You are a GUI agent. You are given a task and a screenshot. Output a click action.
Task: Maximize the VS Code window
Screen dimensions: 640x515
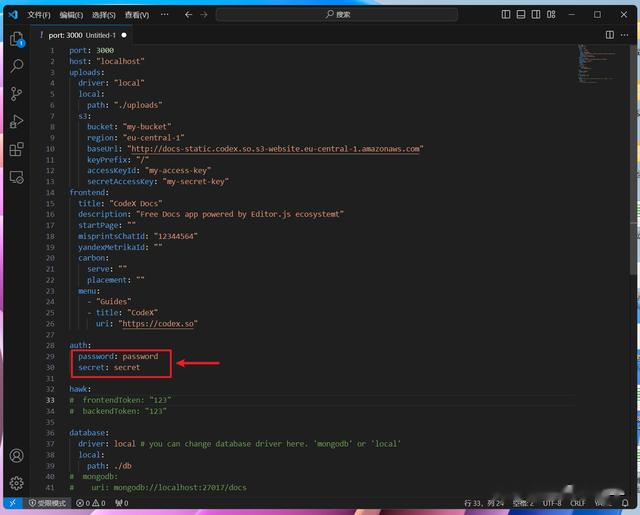point(597,15)
